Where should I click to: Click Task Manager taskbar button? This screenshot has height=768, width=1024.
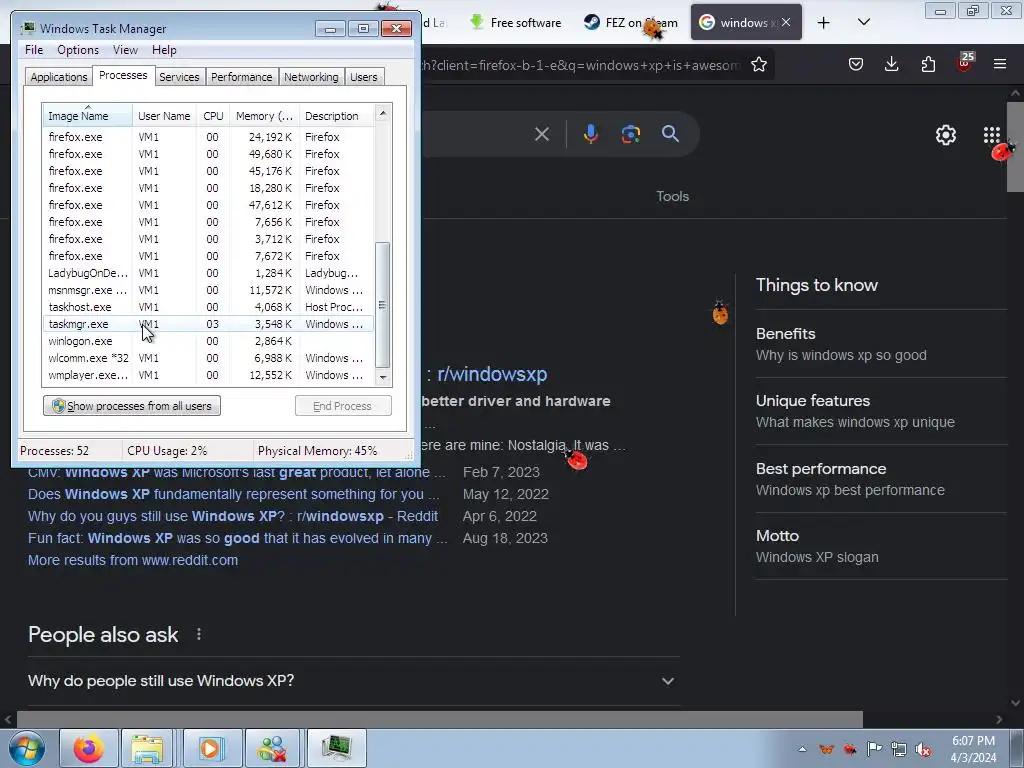click(x=336, y=748)
